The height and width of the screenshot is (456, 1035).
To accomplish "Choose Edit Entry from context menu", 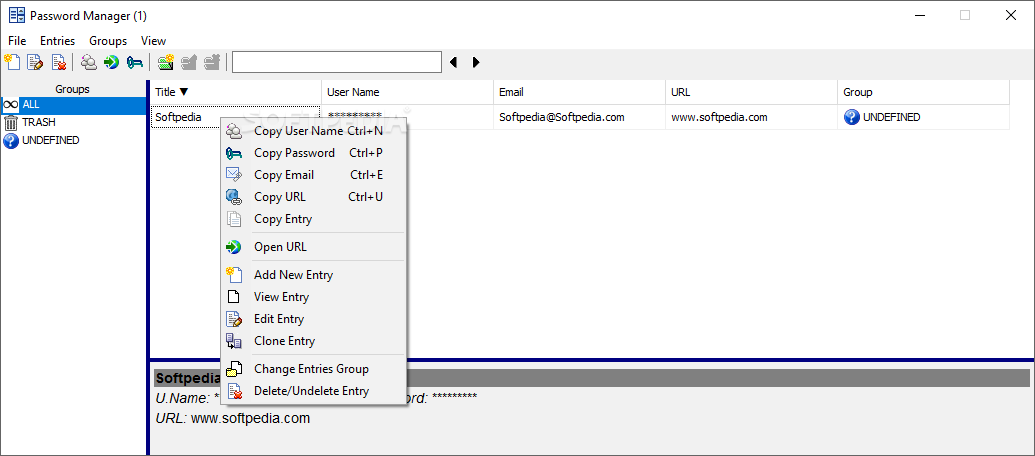I will click(x=314, y=319).
